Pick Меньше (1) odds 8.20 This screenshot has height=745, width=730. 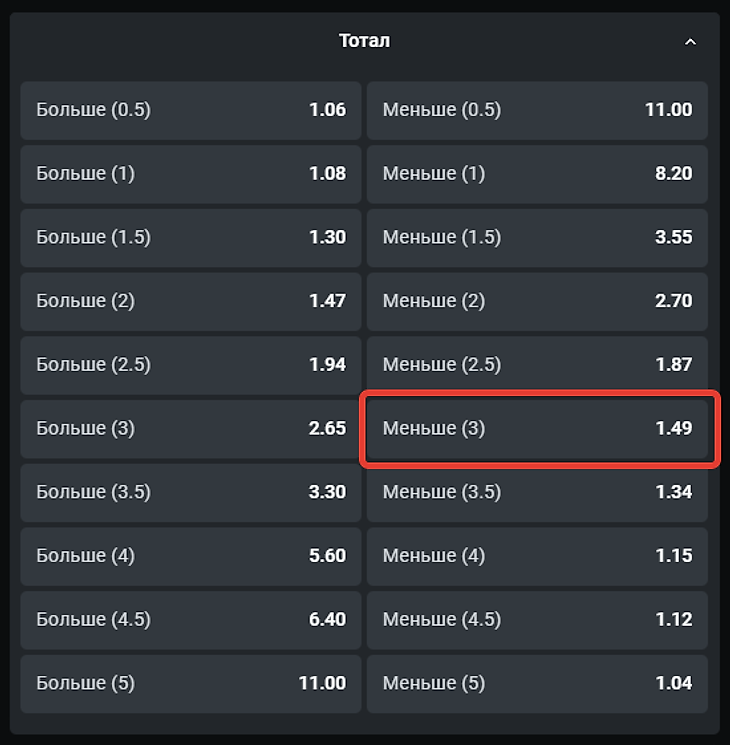click(537, 174)
